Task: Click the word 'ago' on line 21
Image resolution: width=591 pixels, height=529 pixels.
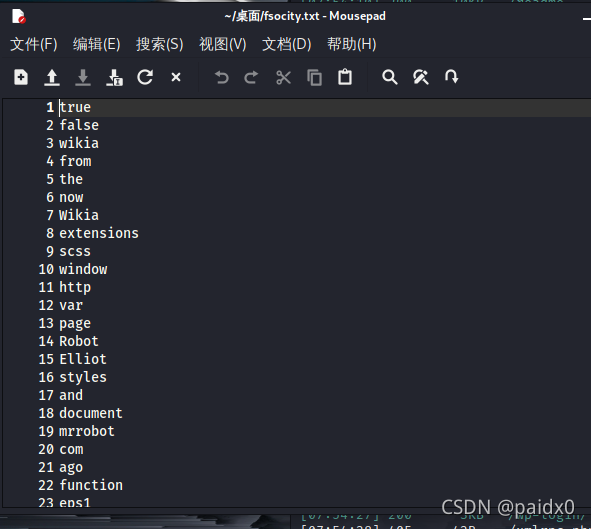Action: (71, 468)
